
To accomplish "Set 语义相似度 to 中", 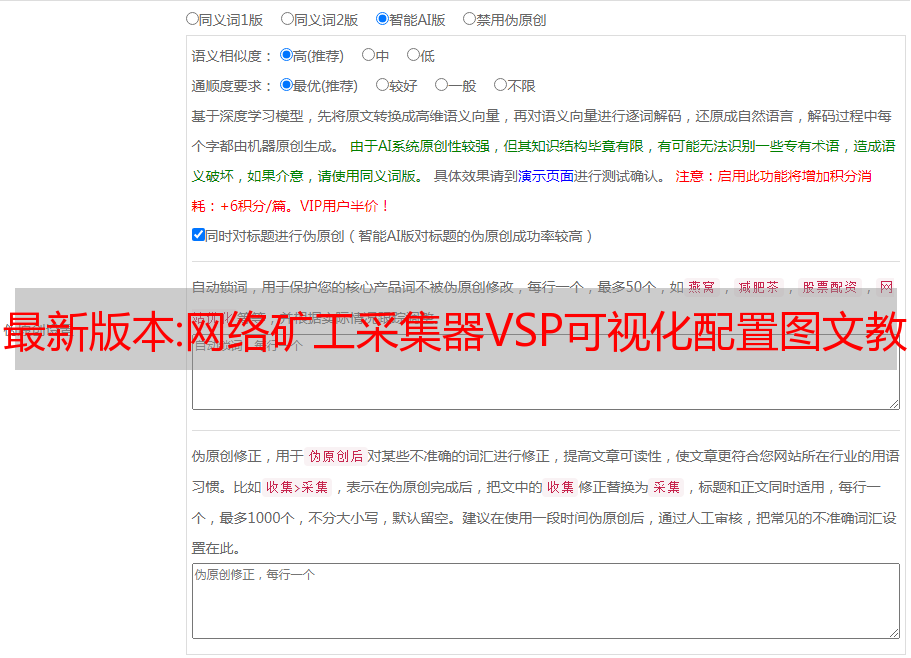I will 368,55.
